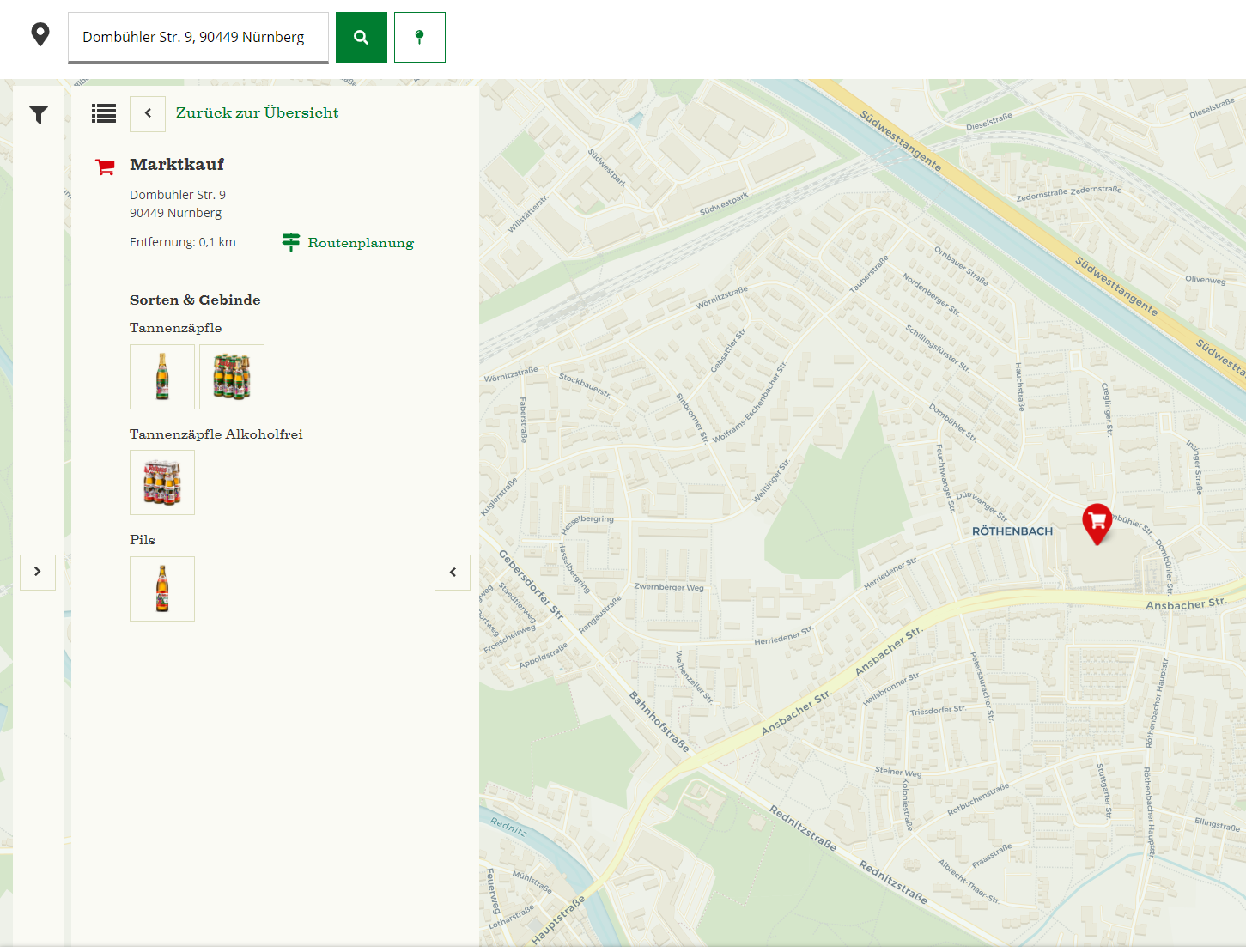1246x952 pixels.
Task: Click the Steiner Weg label on map
Action: point(898,772)
